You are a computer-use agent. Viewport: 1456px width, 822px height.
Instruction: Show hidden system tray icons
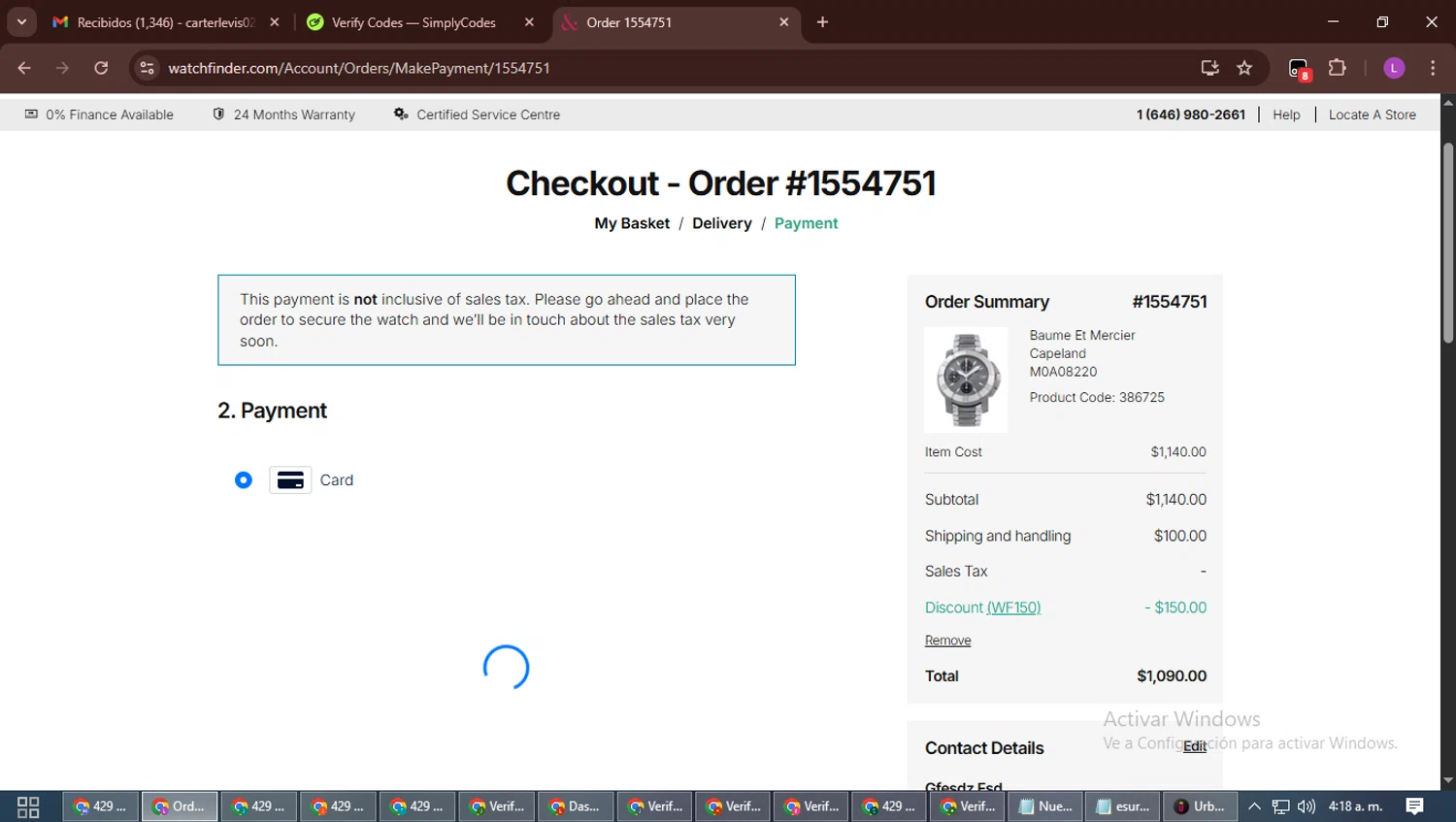tap(1254, 806)
